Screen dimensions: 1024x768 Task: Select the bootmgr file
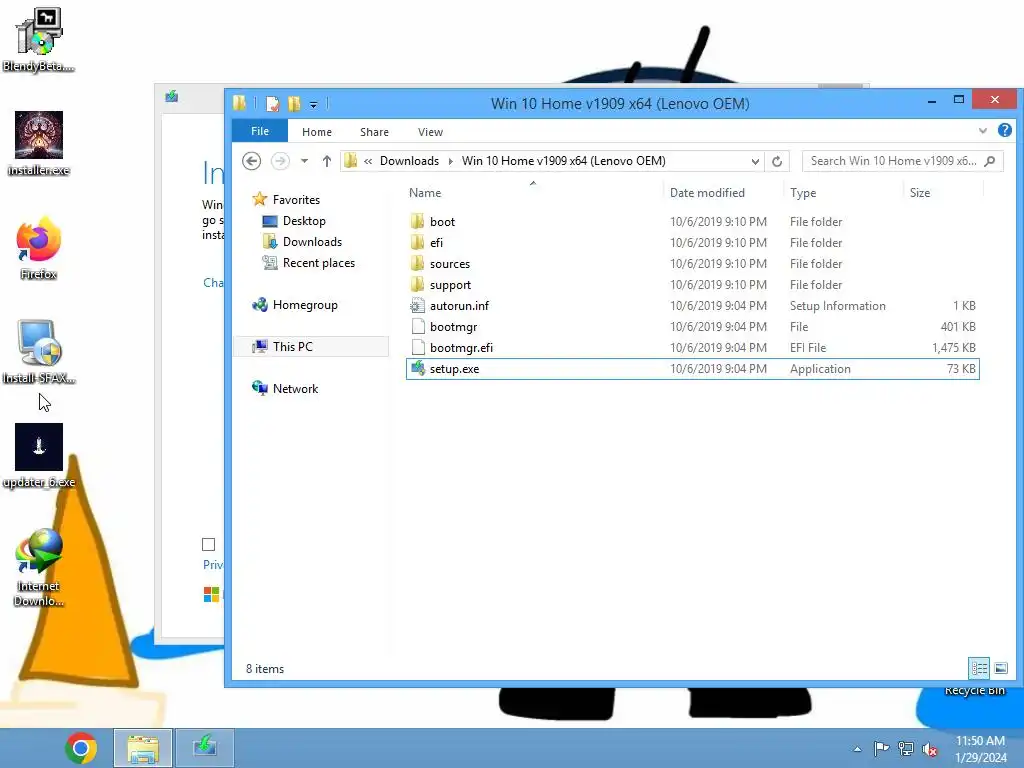(692, 327)
